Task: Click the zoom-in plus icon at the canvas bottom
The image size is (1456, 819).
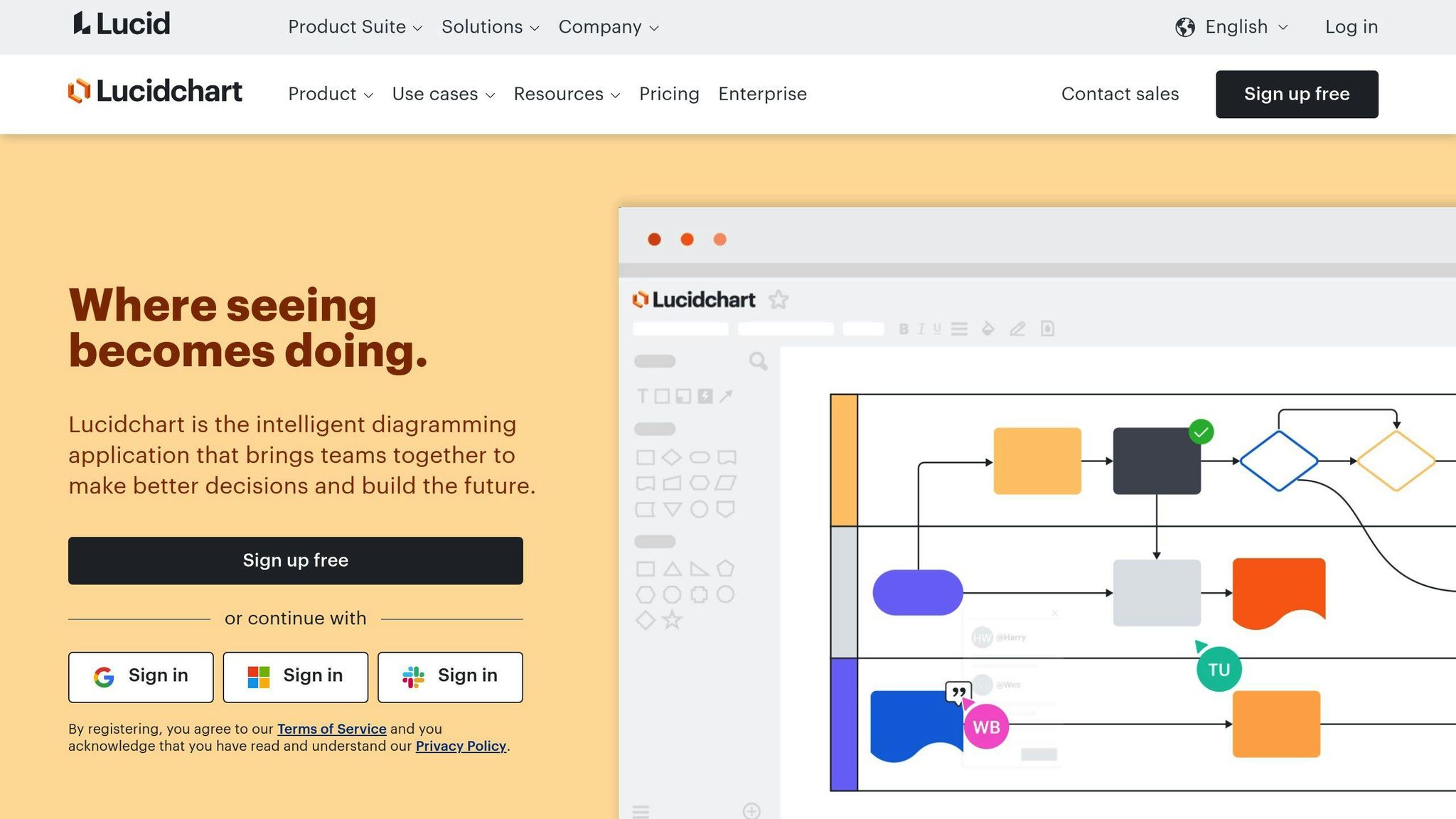Action: (x=751, y=810)
